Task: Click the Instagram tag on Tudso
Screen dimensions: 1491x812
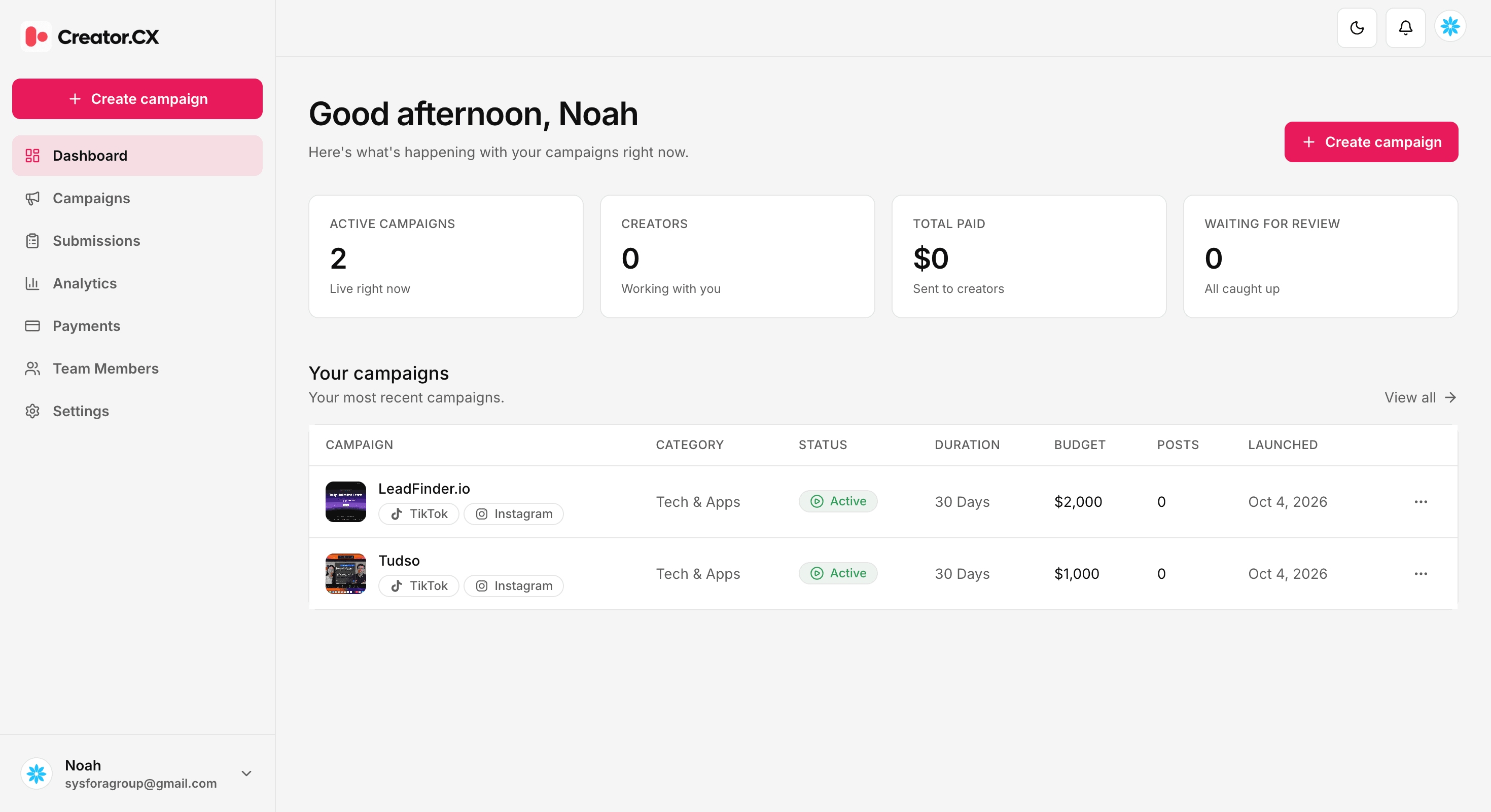Action: [x=513, y=586]
